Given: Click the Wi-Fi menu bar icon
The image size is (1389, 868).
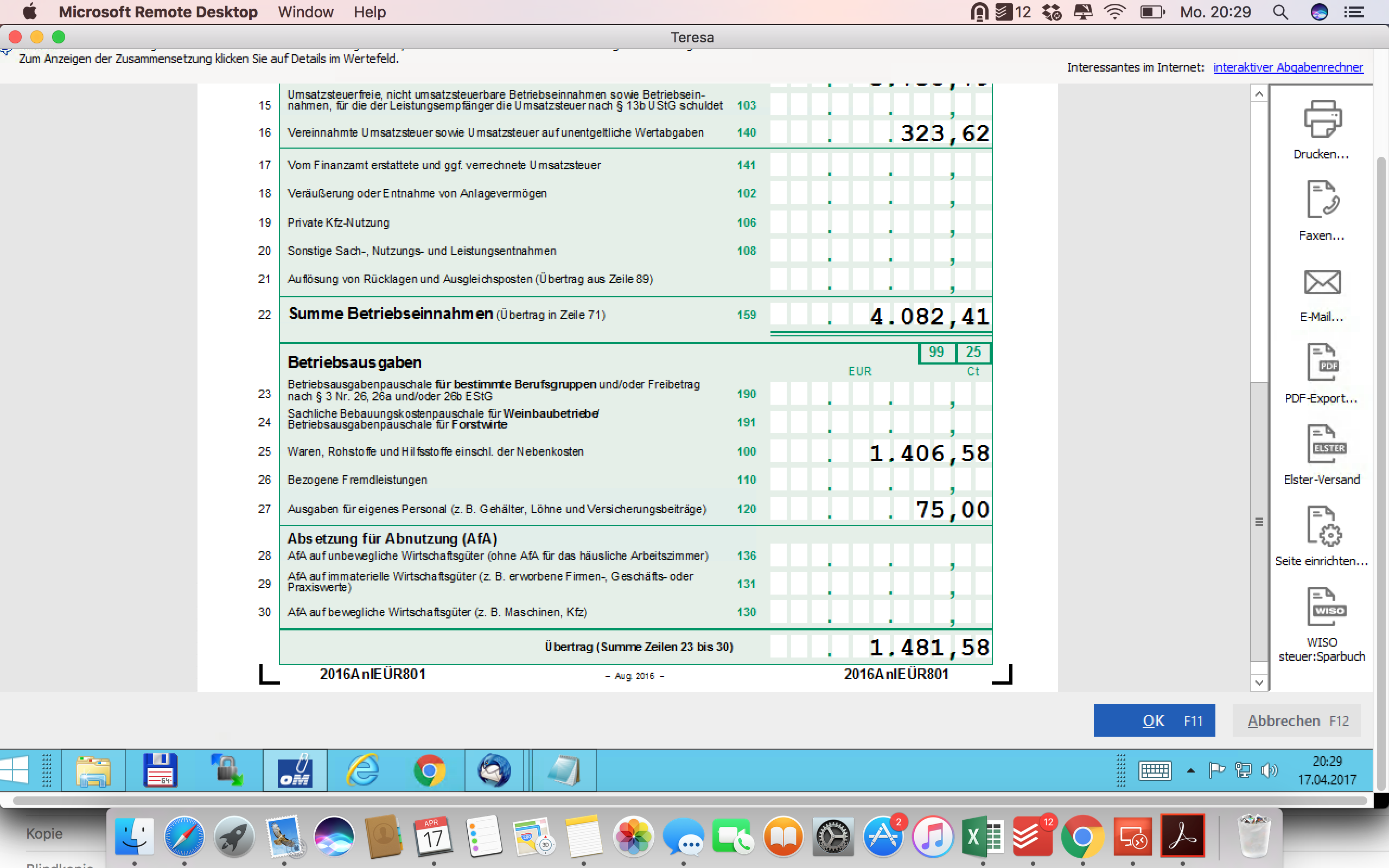Looking at the screenshot, I should click(x=1114, y=12).
